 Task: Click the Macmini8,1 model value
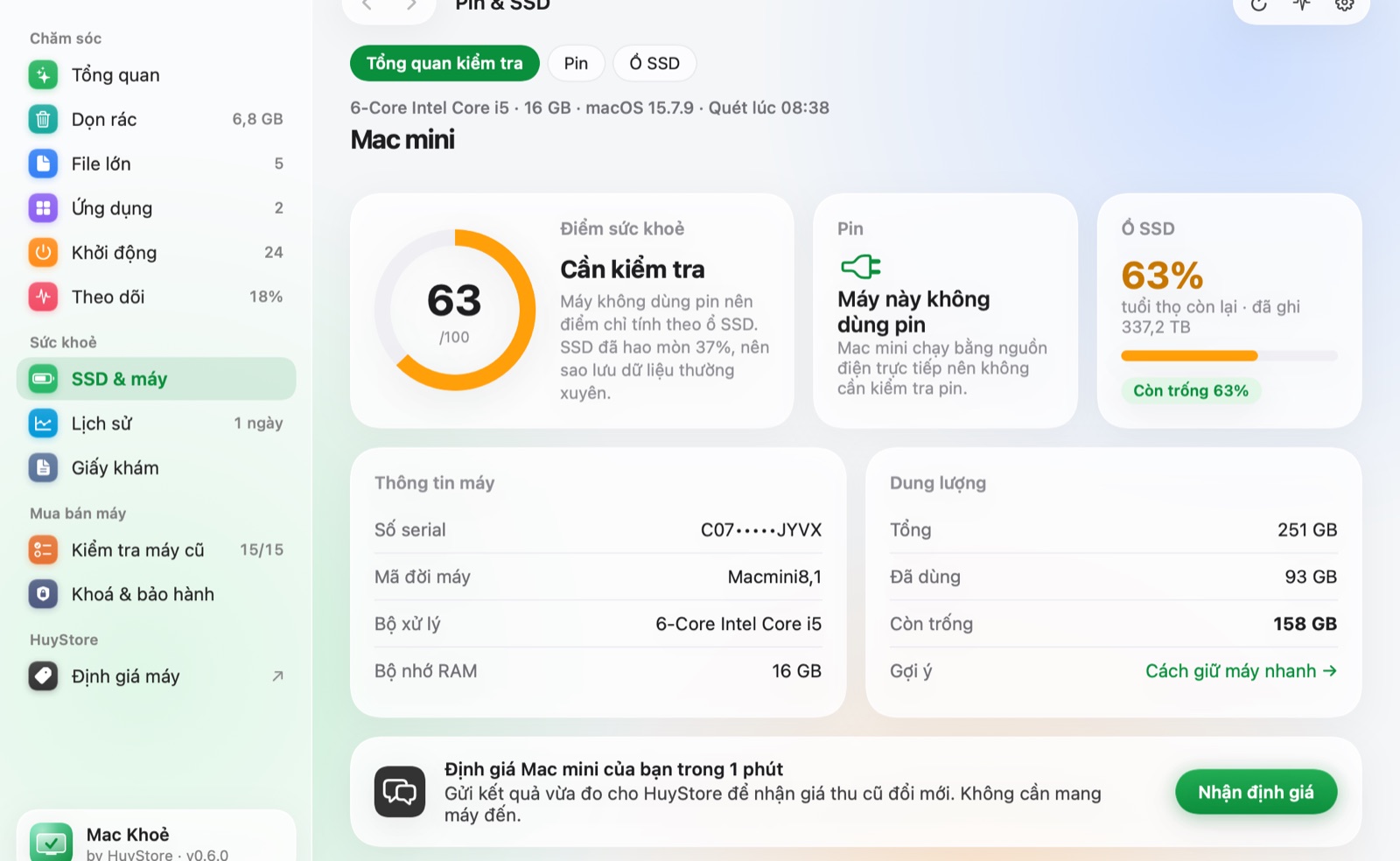click(774, 577)
